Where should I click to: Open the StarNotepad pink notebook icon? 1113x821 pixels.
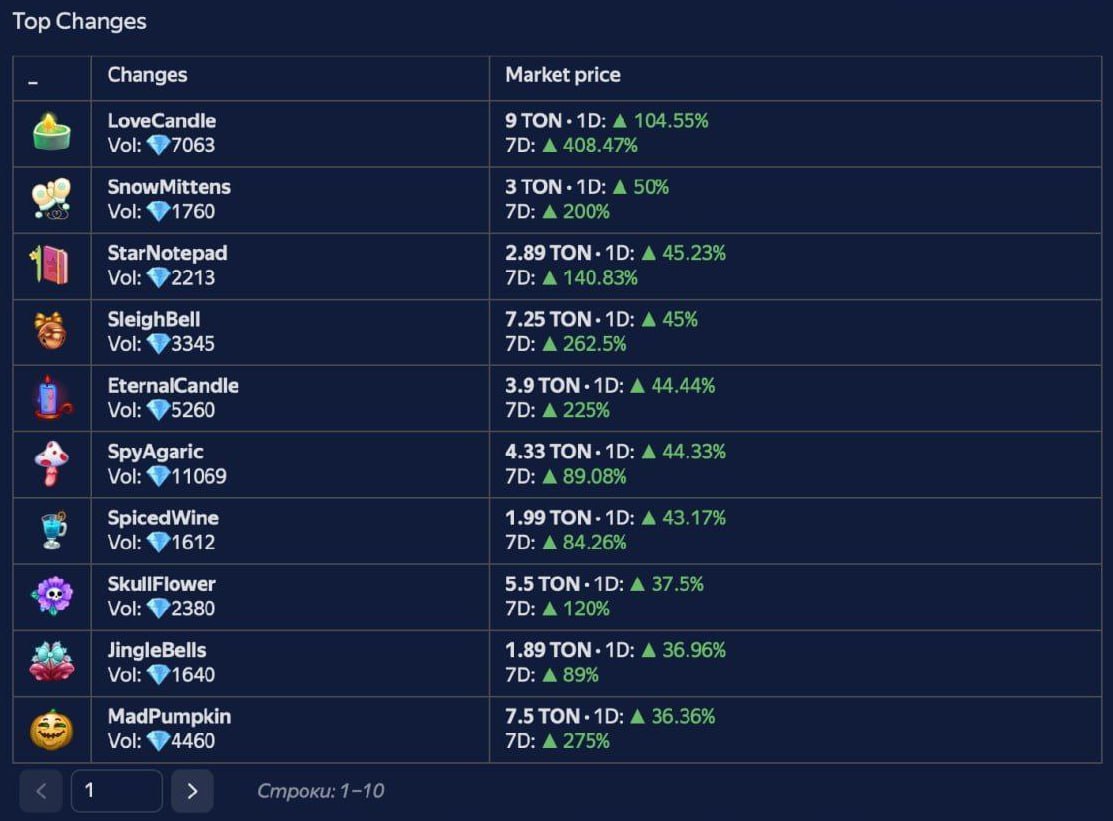50,265
